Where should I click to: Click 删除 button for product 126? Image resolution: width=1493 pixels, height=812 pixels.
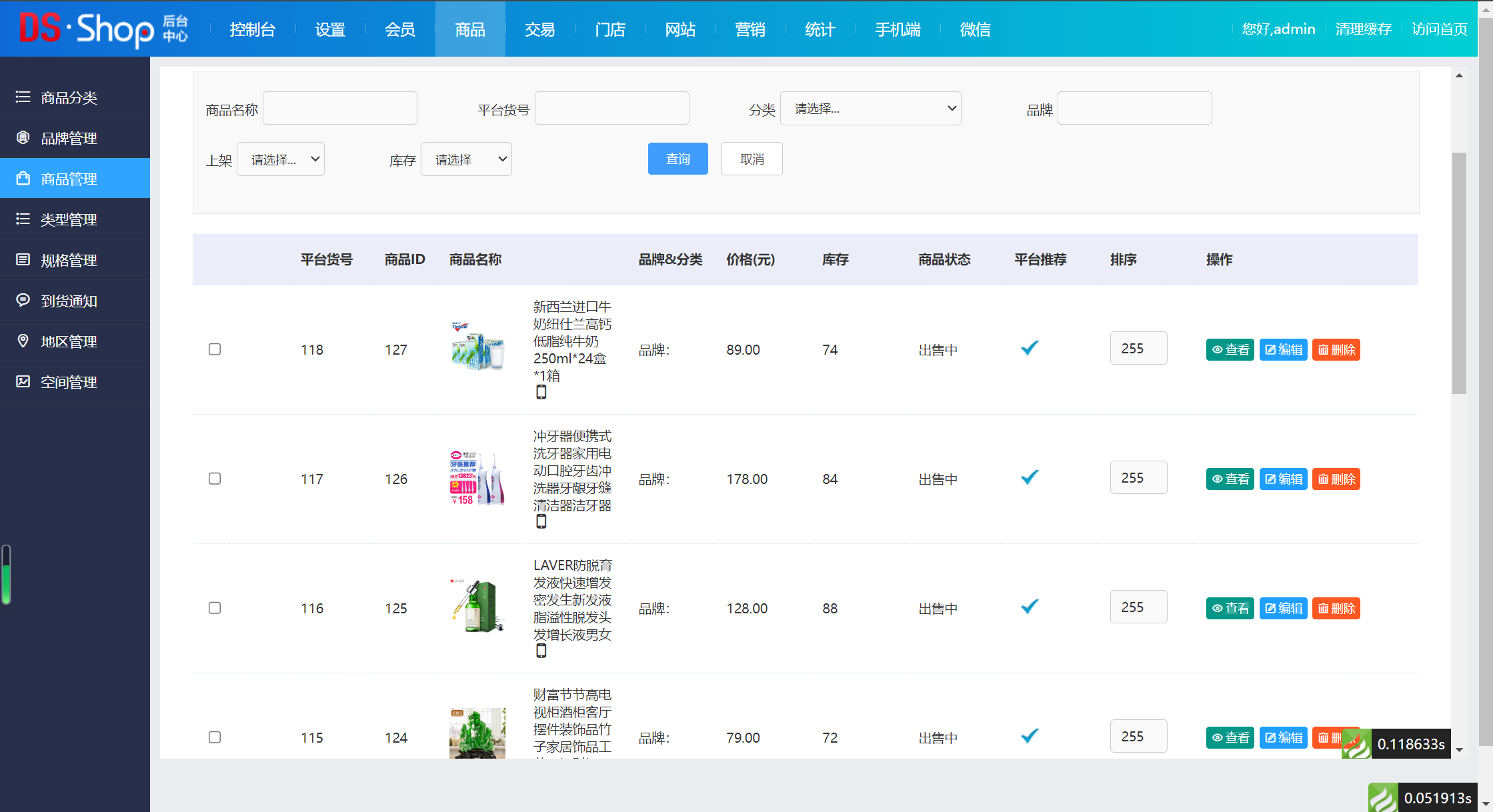1336,479
